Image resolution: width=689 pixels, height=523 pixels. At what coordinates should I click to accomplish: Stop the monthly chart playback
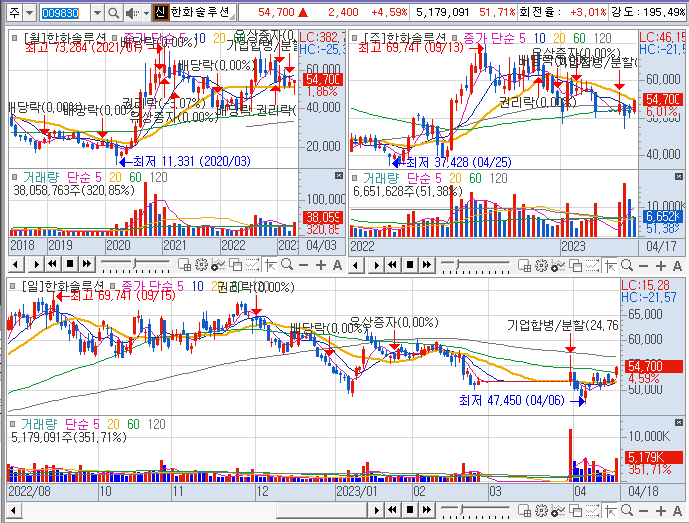[69, 265]
